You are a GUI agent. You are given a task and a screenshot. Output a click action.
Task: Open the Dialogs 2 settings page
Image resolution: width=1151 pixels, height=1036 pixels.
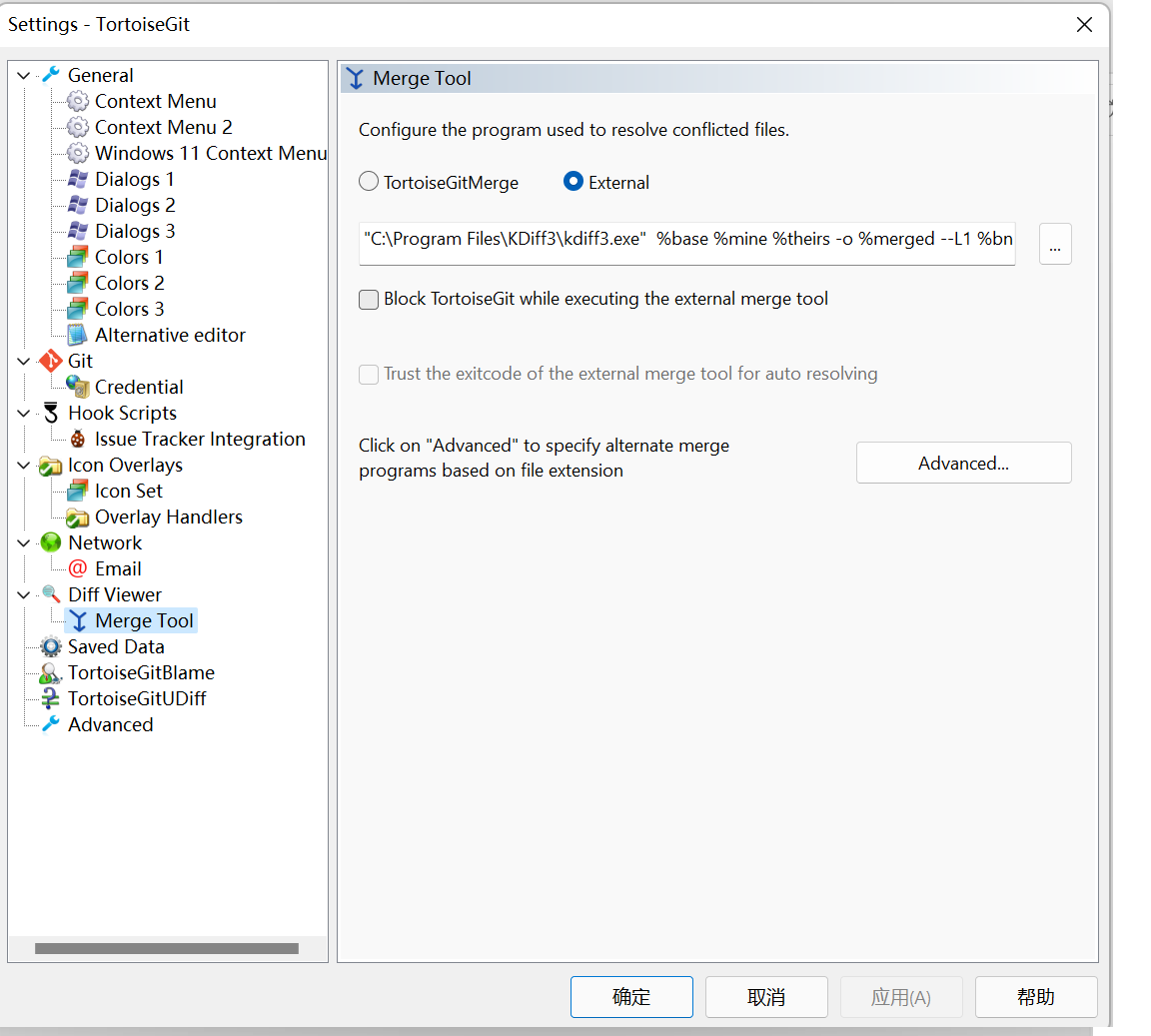[x=135, y=205]
